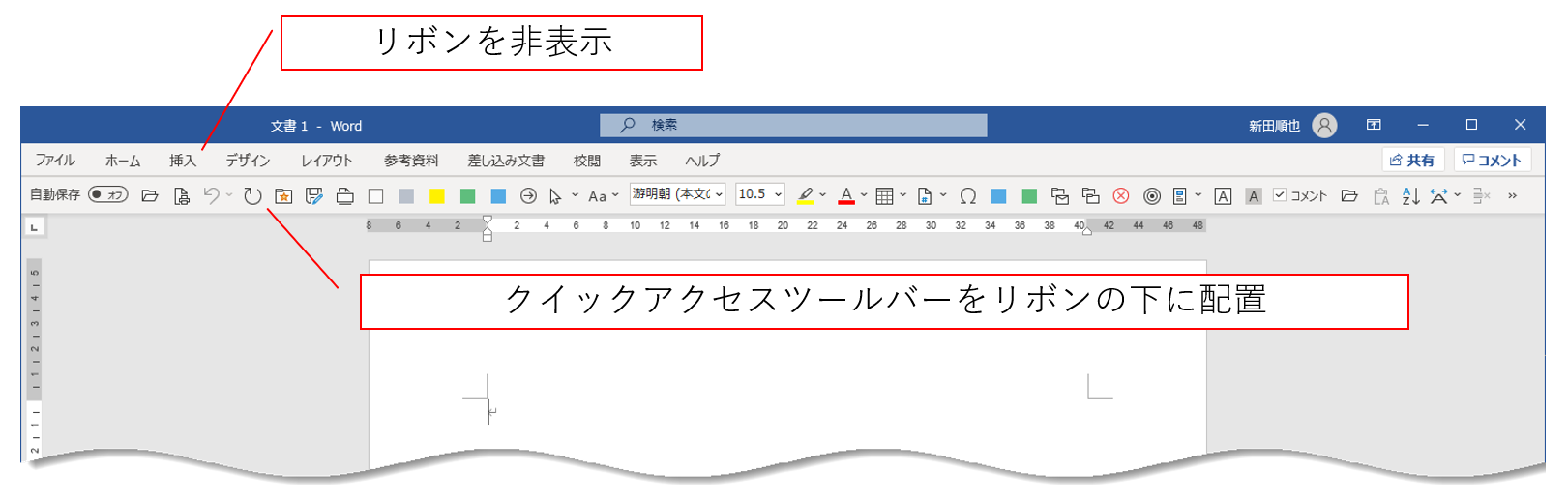This screenshot has height=500, width=1568.
Task: Click the コメント button at top right
Action: pos(1492,161)
